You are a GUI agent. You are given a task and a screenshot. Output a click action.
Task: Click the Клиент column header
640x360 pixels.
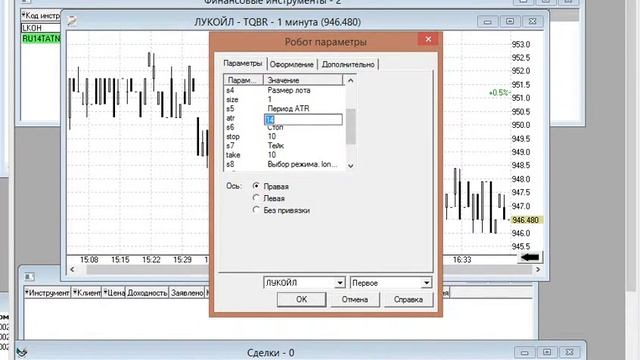pos(87,293)
